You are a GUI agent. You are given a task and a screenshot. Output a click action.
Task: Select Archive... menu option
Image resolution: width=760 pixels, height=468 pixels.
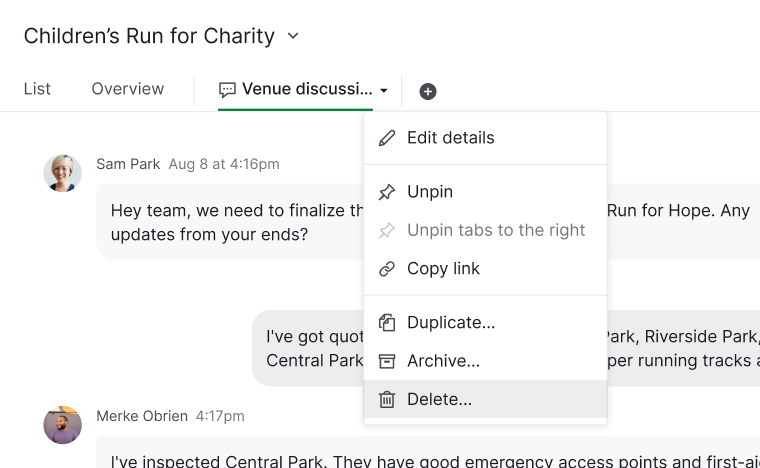(485, 361)
